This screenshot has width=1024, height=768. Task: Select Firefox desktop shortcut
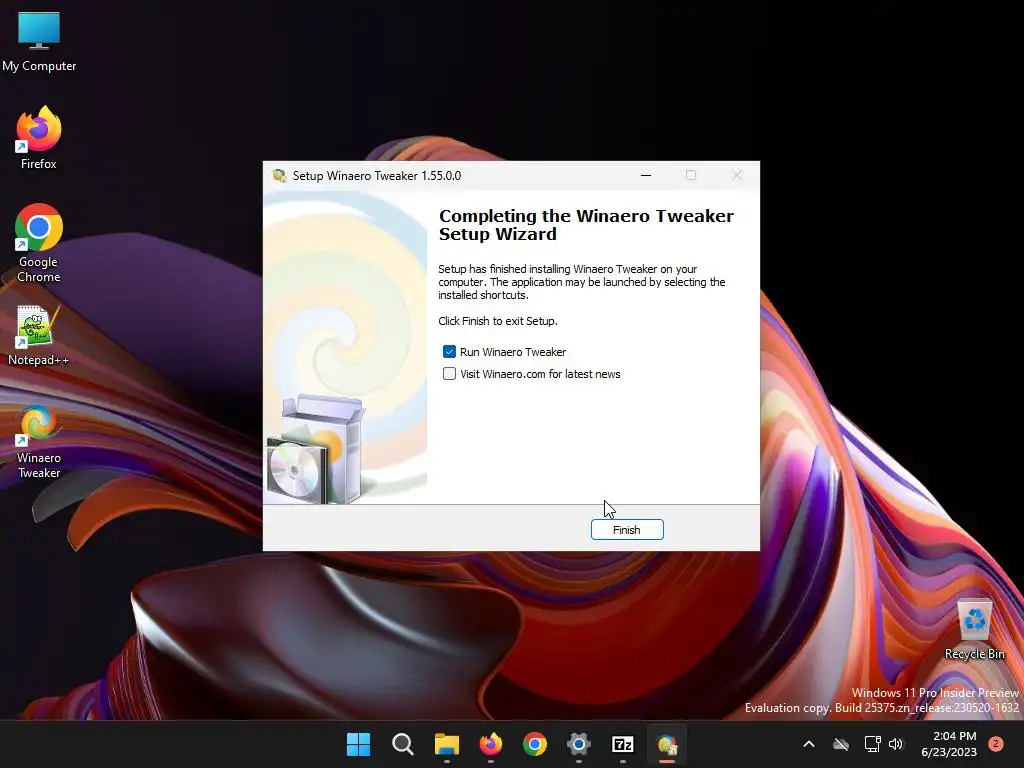[39, 138]
